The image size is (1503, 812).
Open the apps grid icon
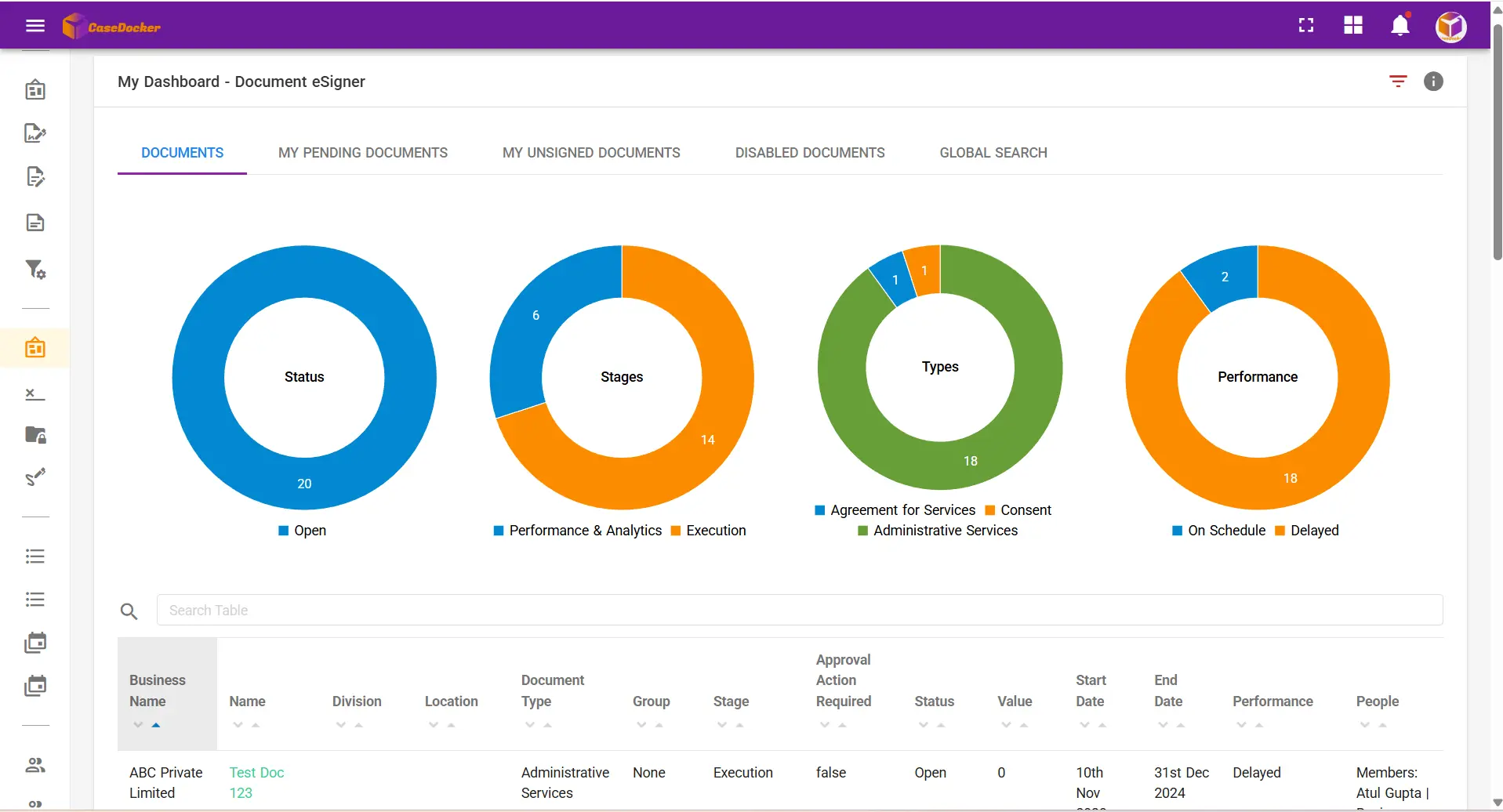coord(1353,25)
